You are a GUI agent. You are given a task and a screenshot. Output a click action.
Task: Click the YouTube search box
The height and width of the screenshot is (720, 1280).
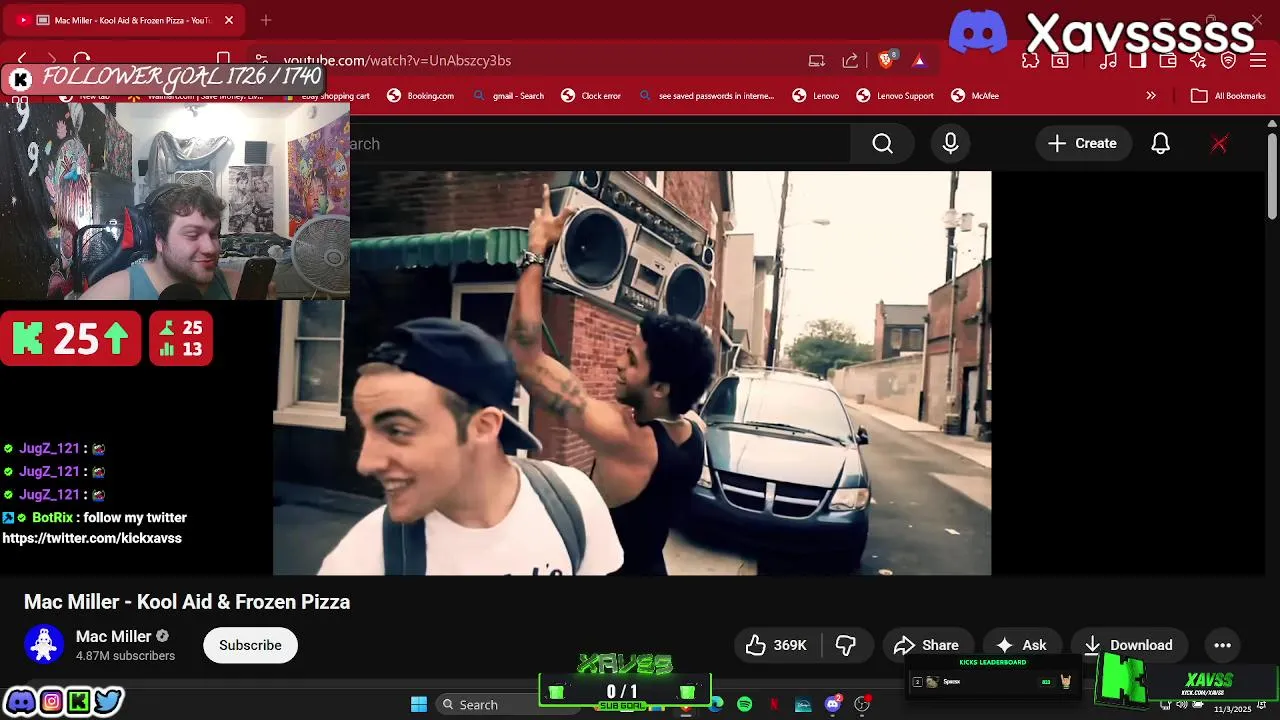600,144
